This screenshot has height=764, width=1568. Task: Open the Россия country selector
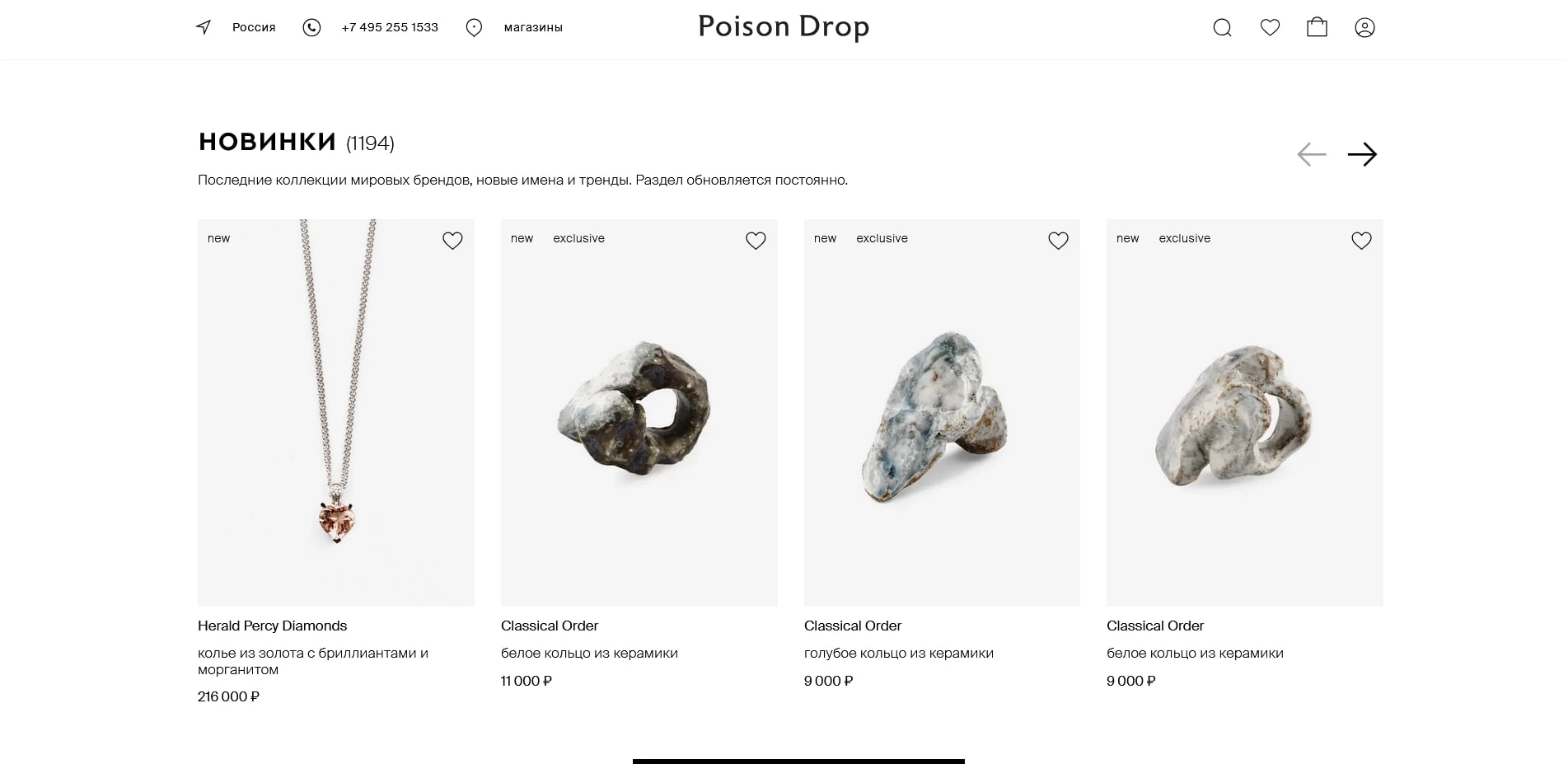click(253, 27)
